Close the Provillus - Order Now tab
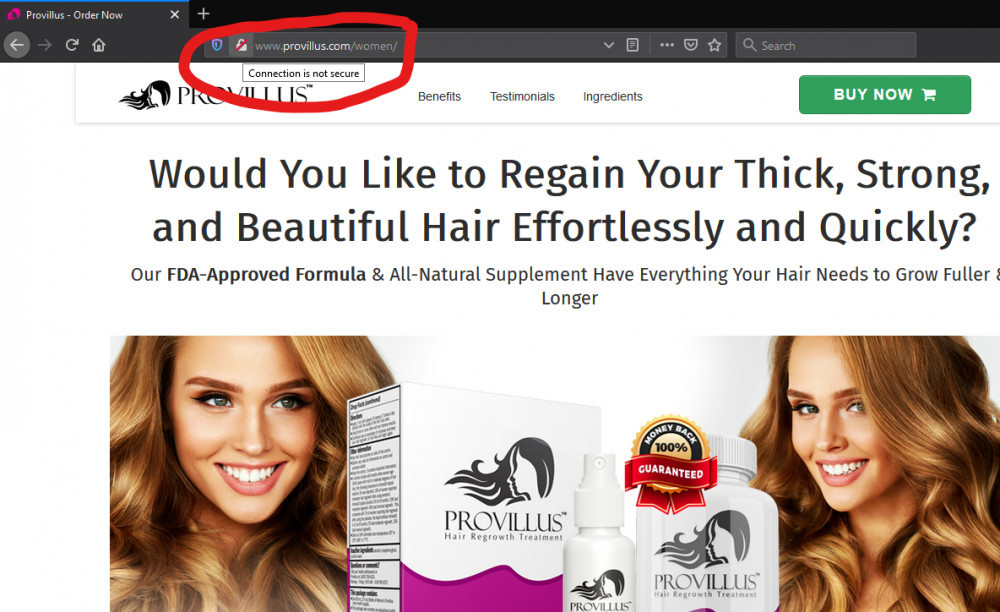The height and width of the screenshot is (612, 1000). click(x=175, y=15)
